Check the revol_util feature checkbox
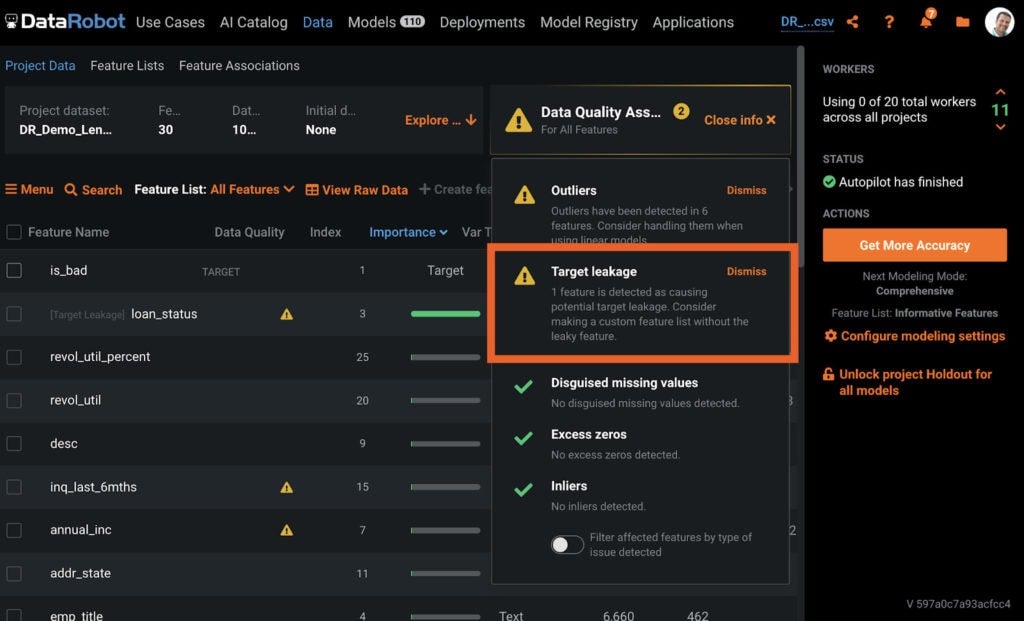1024x621 pixels. (x=14, y=400)
